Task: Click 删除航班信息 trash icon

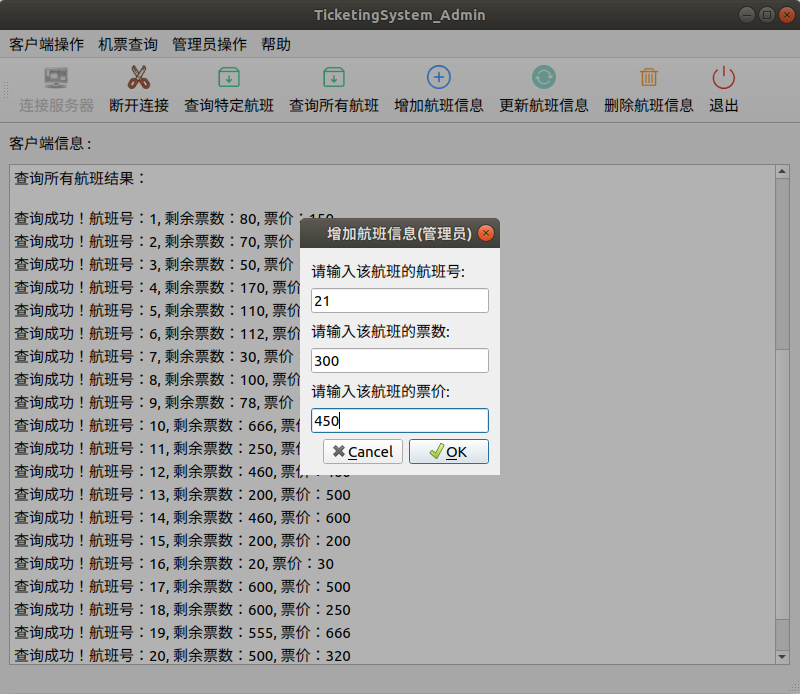Action: [649, 78]
